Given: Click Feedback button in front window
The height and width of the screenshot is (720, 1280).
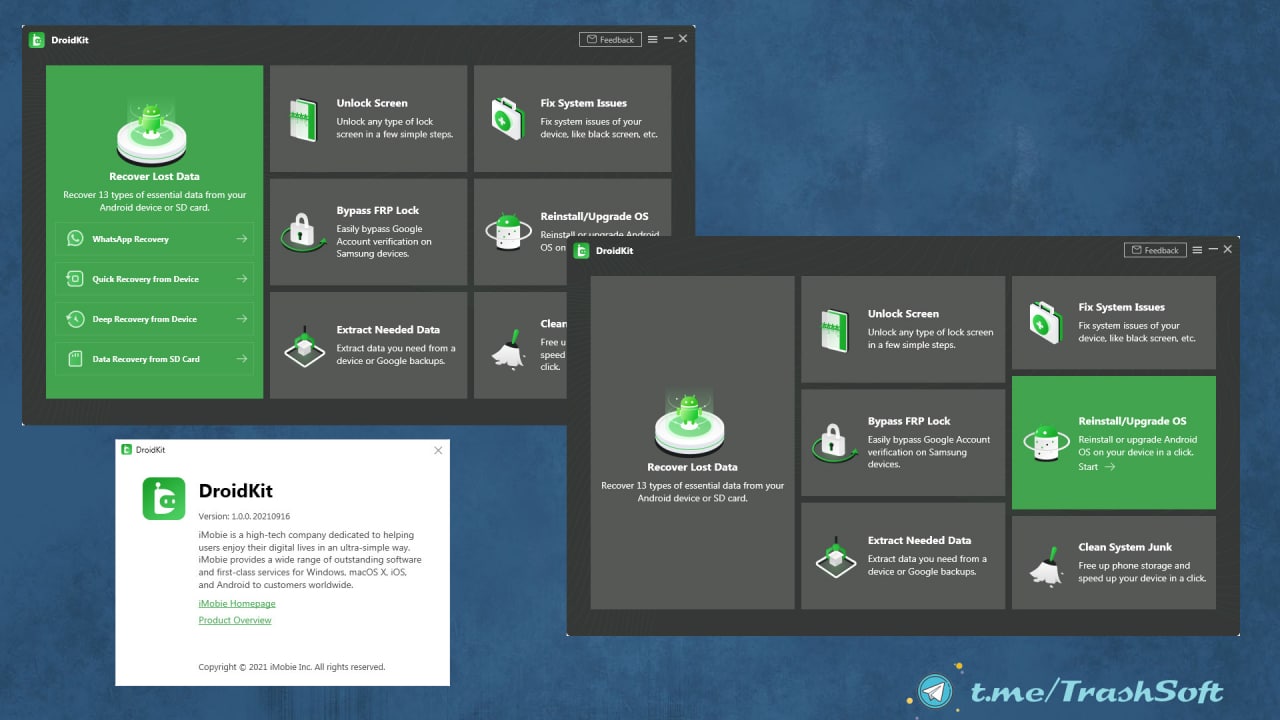Looking at the screenshot, I should pyautogui.click(x=1155, y=250).
